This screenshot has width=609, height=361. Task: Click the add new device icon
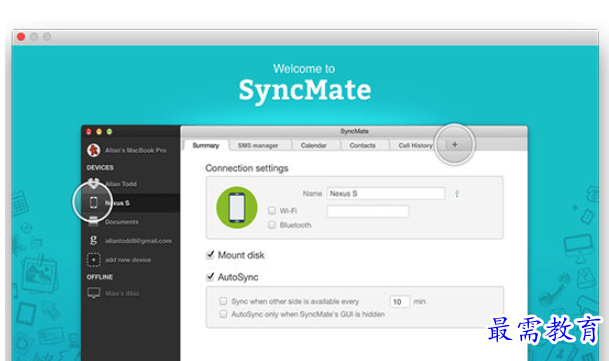click(94, 260)
